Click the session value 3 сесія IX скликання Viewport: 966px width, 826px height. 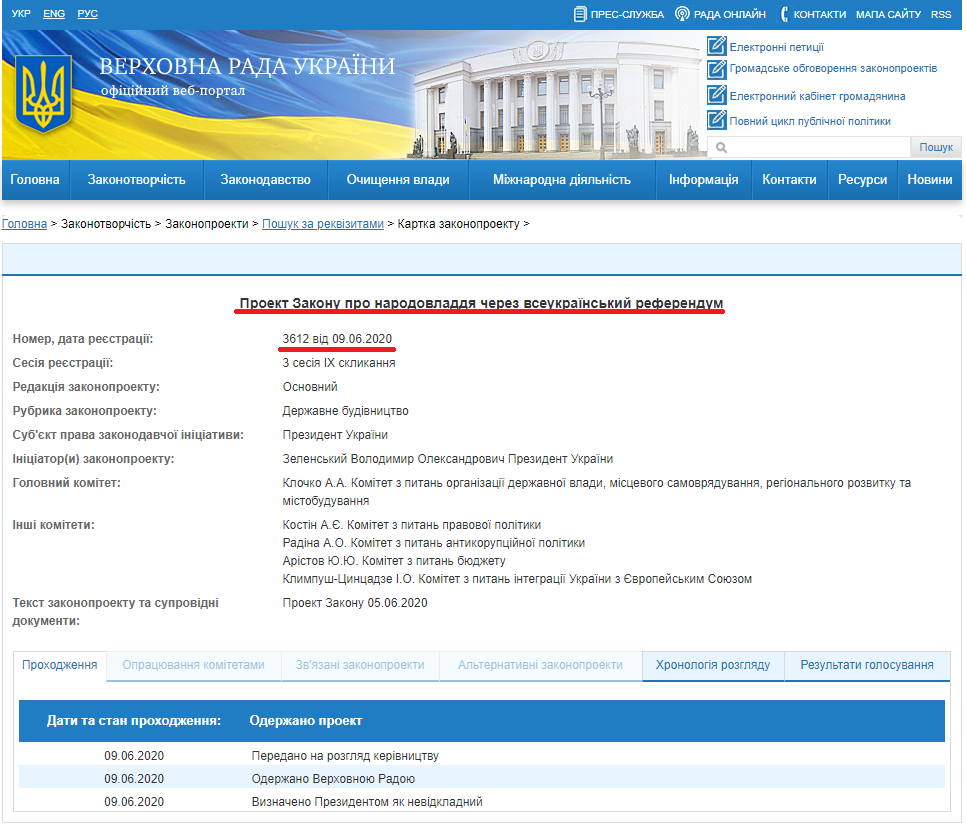(339, 363)
